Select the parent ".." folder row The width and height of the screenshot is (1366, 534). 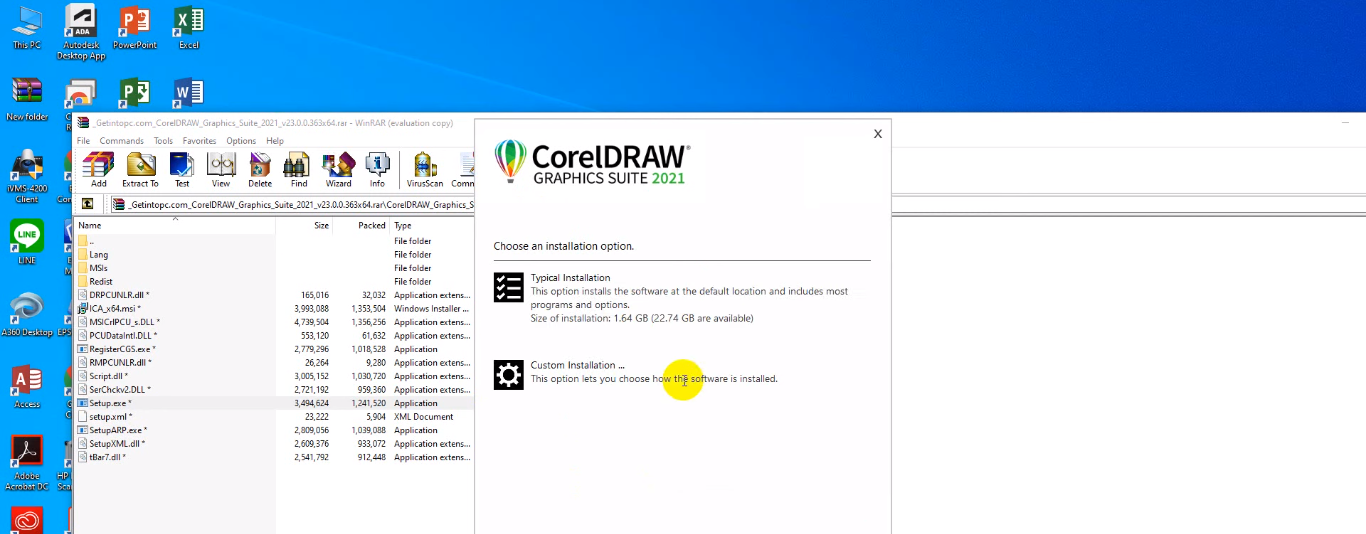(x=275, y=241)
